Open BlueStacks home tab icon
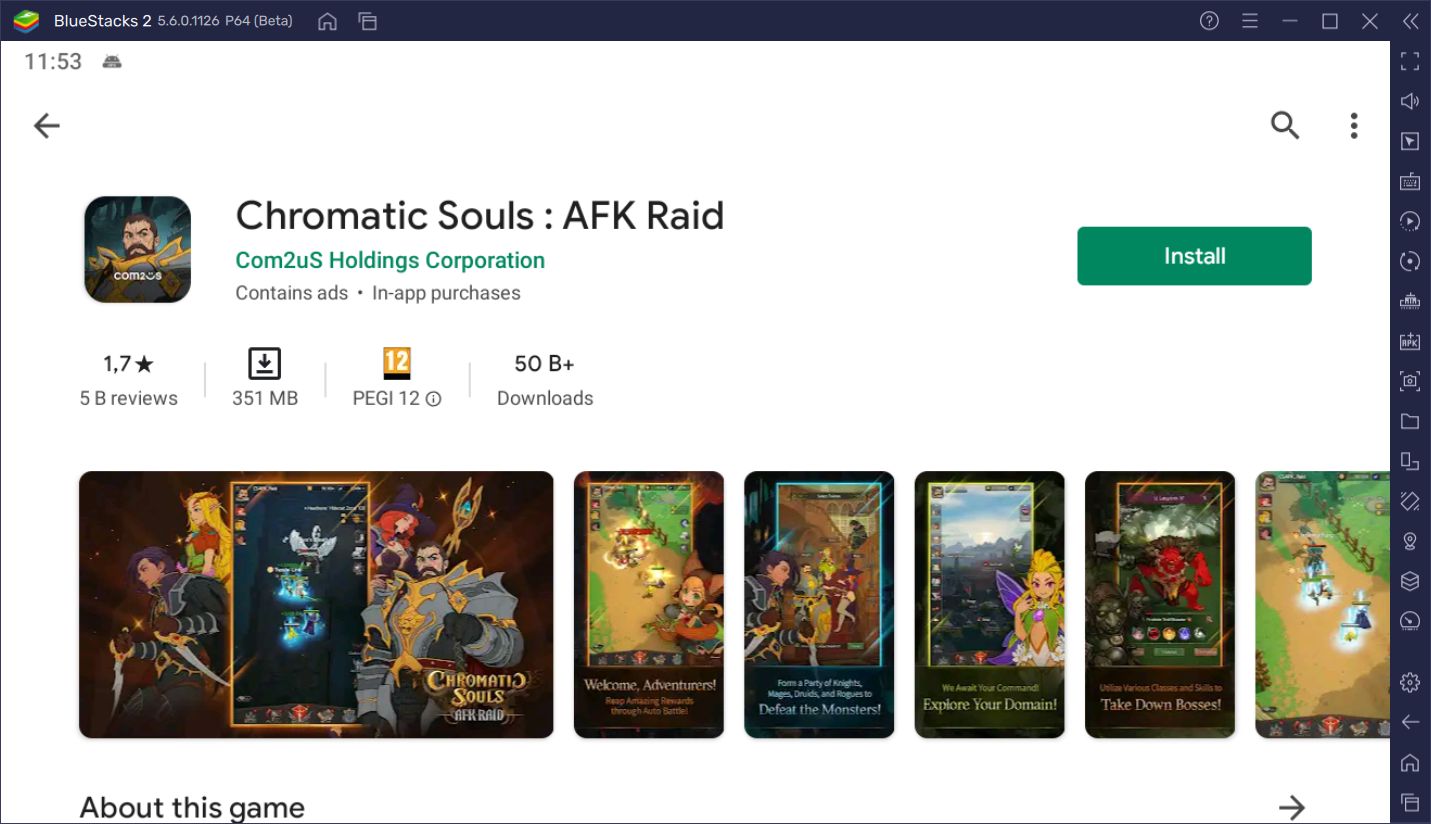The height and width of the screenshot is (824, 1431). click(327, 21)
